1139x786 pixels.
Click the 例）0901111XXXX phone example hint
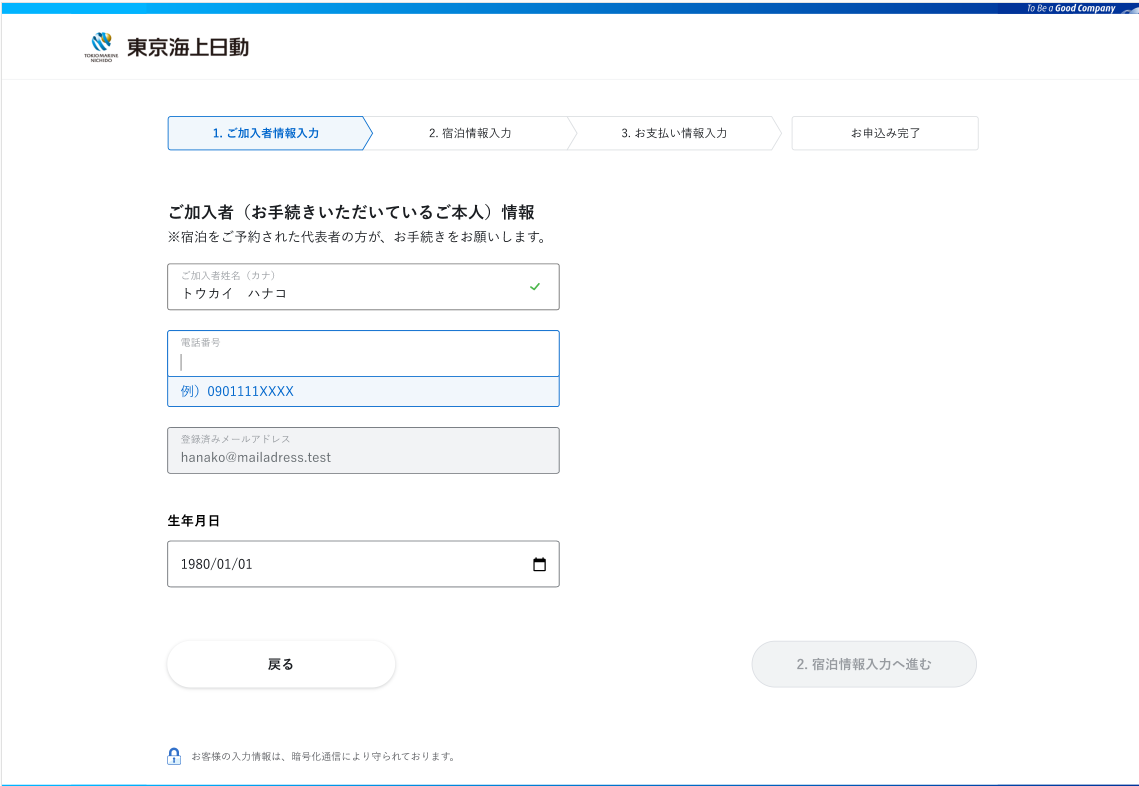[238, 392]
